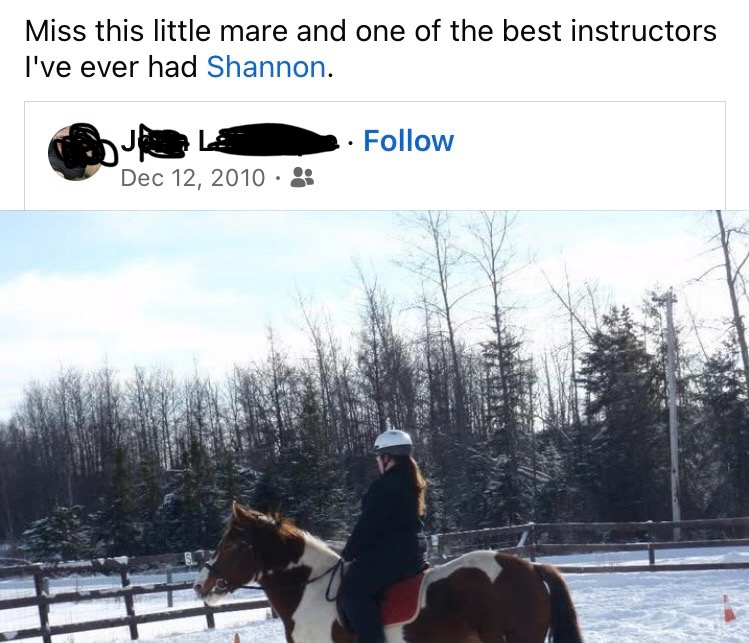Click the orange-and-white striped cone in snow

[728, 608]
